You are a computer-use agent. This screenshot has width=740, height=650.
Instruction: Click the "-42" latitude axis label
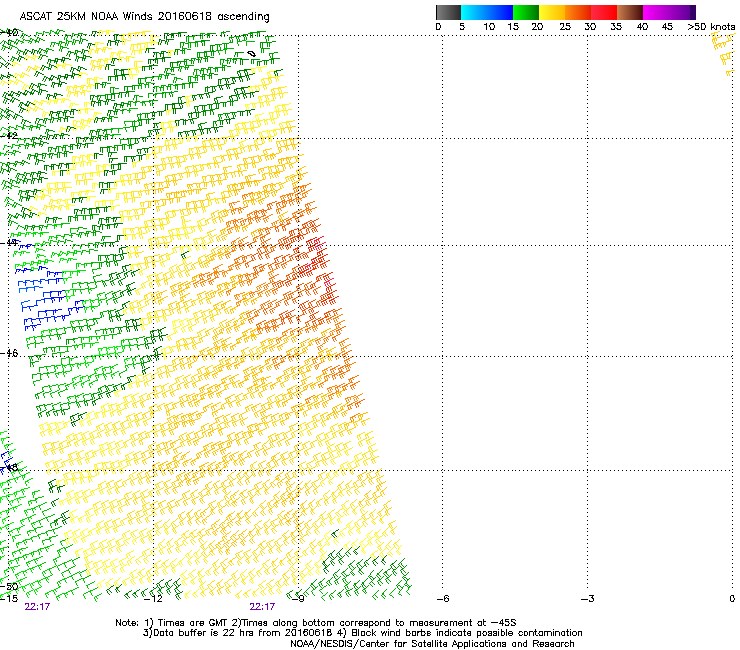click(x=9, y=136)
